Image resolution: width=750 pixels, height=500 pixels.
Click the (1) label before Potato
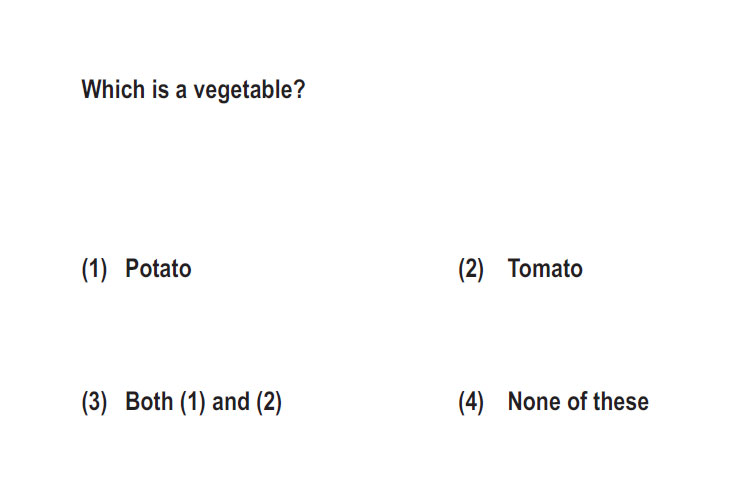point(94,269)
